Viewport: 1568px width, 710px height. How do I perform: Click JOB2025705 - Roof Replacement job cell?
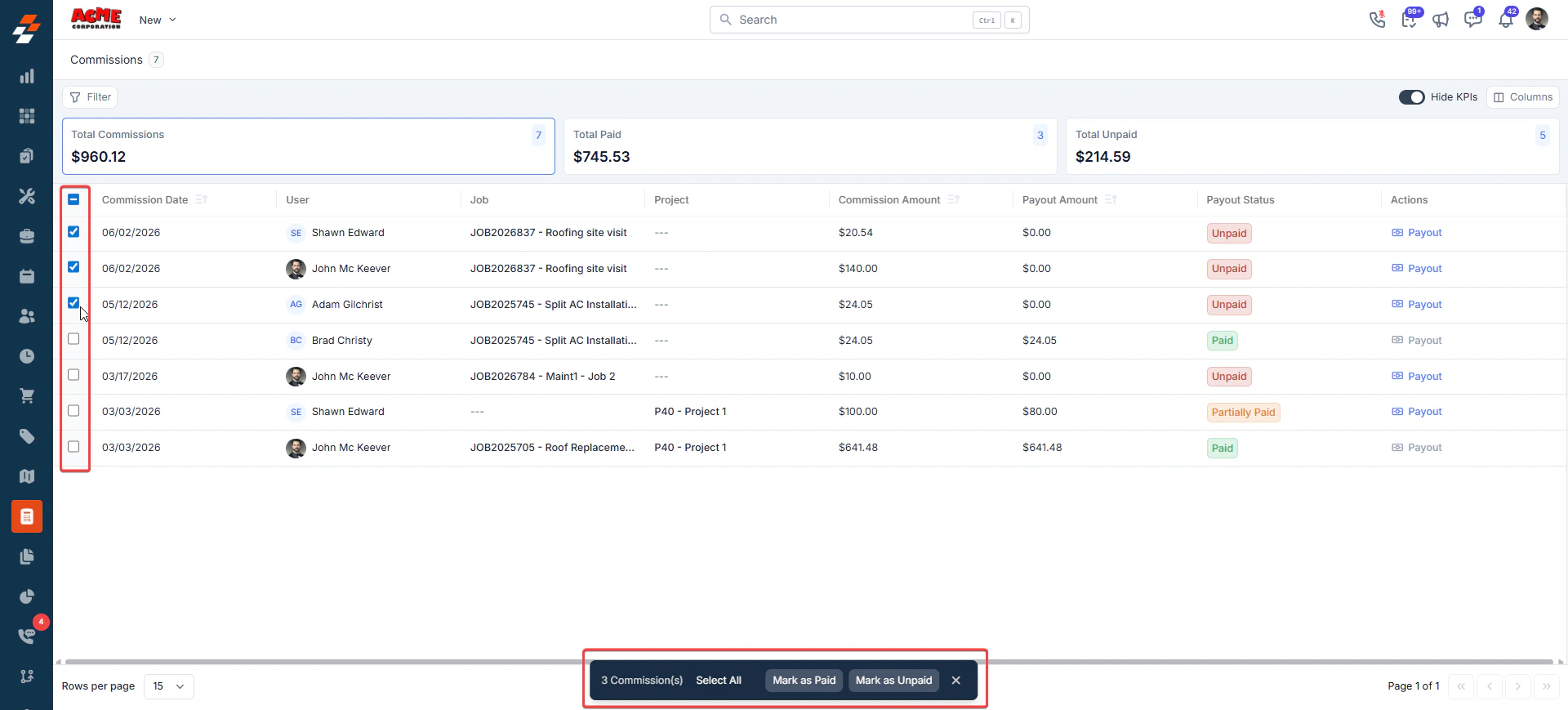(552, 448)
